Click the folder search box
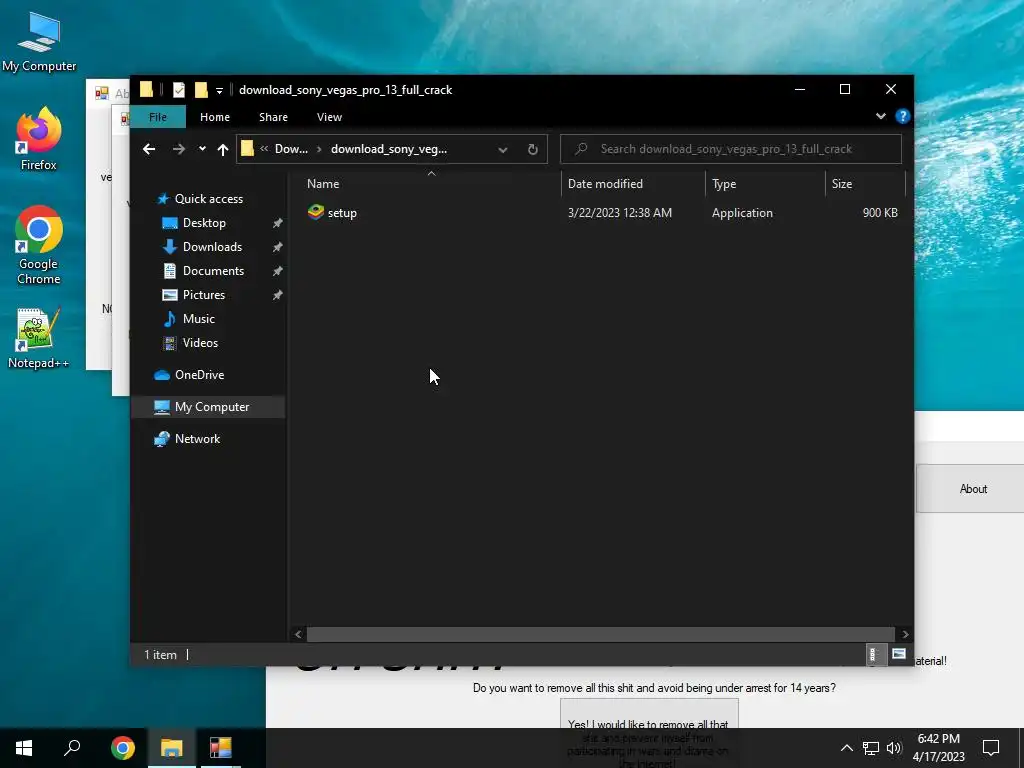Viewport: 1024px width, 768px height. point(731,149)
